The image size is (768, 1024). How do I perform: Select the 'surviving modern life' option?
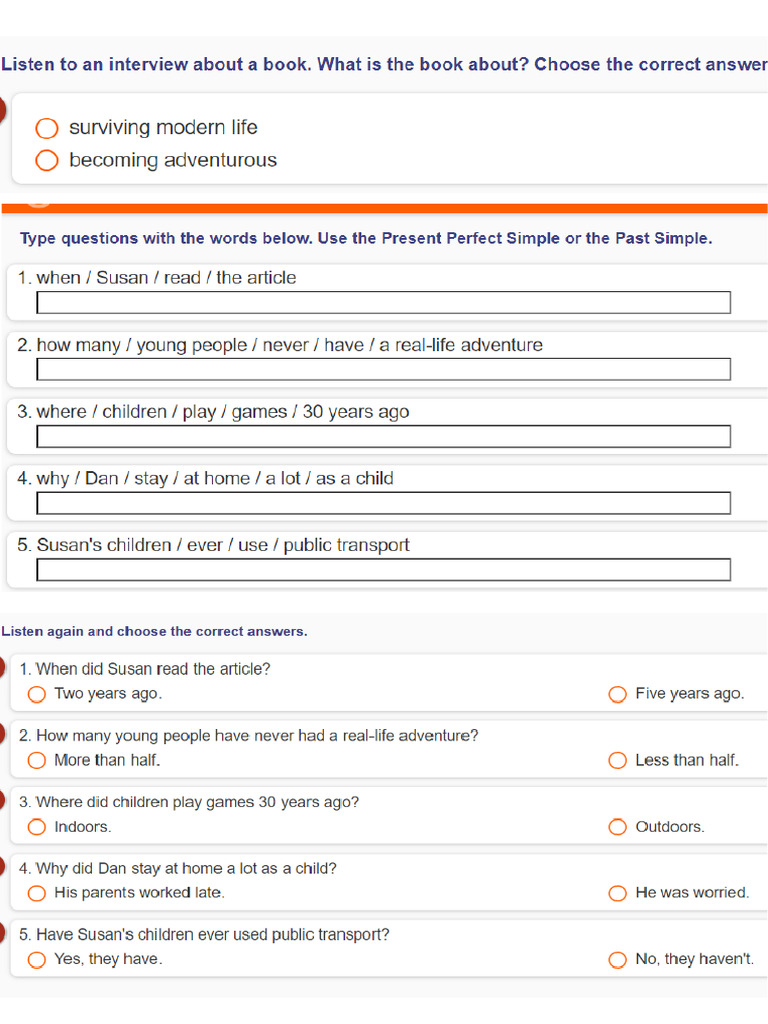(47, 128)
